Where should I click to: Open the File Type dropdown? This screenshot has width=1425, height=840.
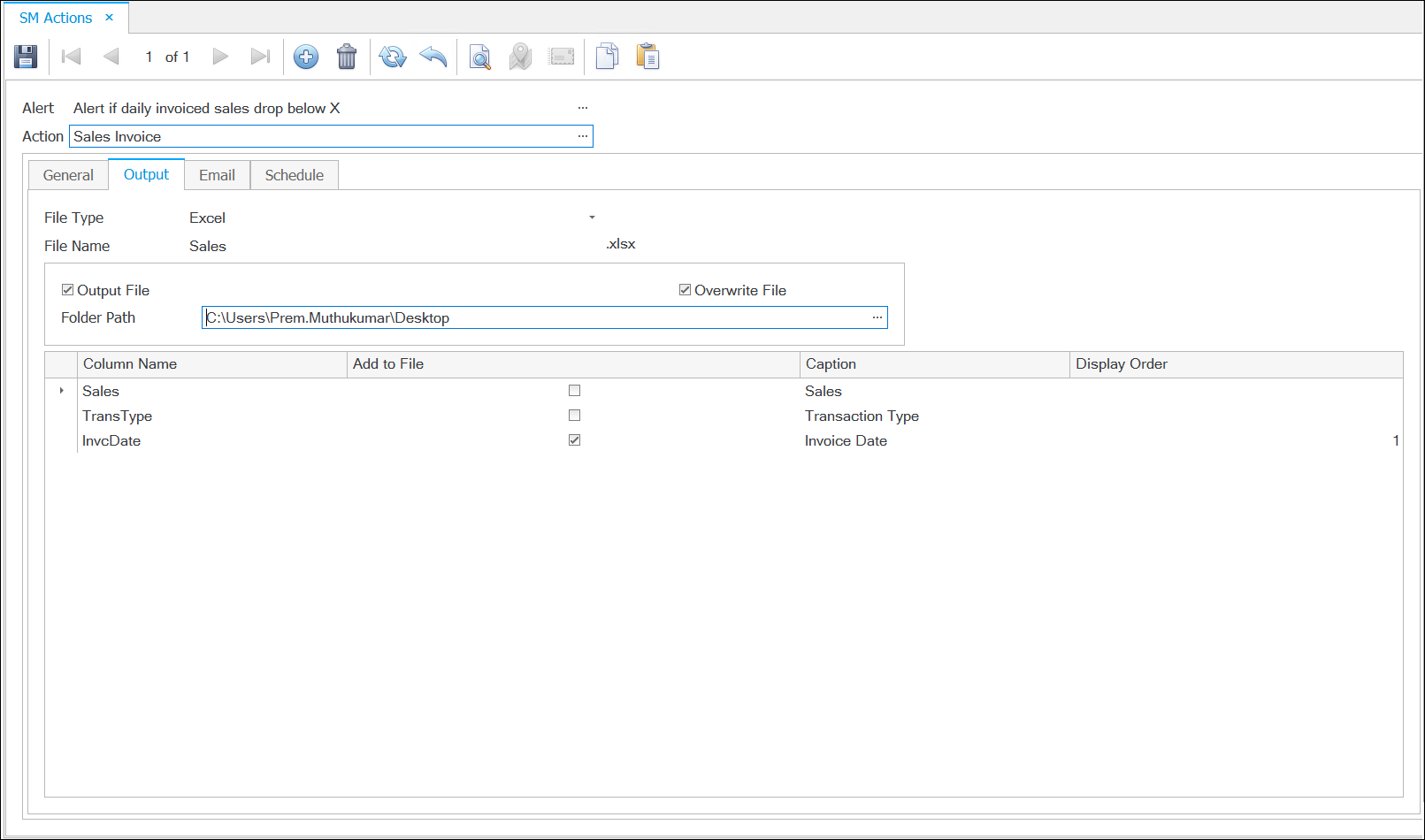pyautogui.click(x=592, y=218)
